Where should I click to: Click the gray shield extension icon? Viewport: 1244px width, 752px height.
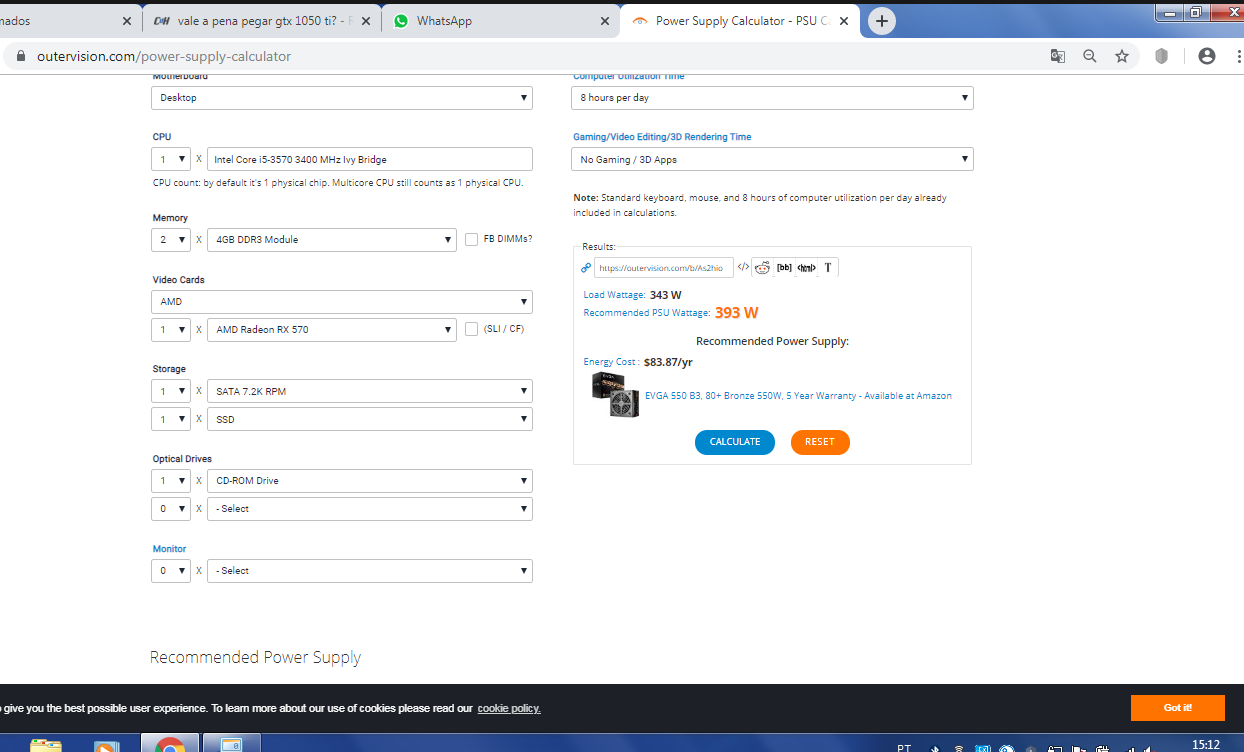1161,56
